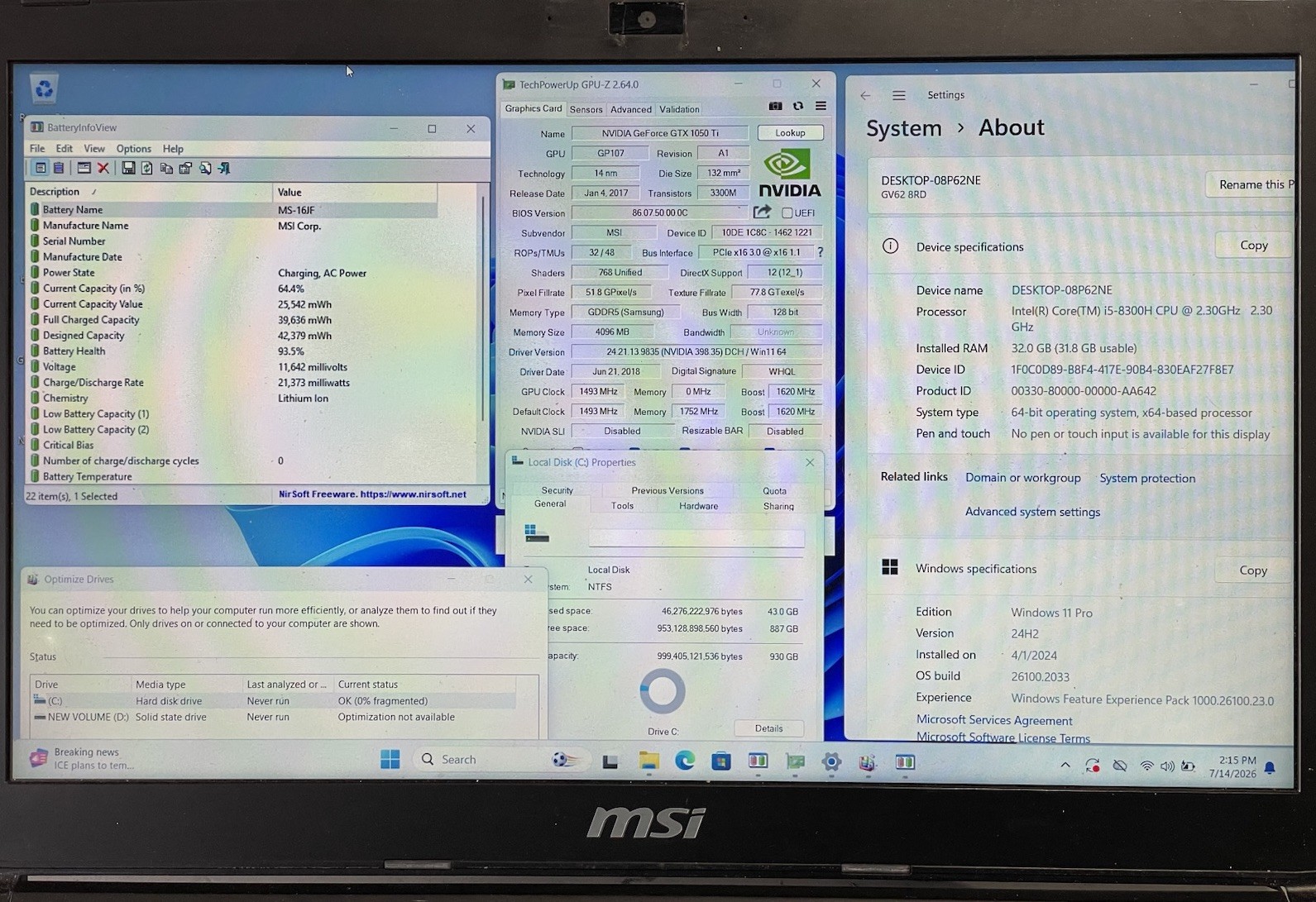Click the disk usage donut chart for Drive C:
1316x902 pixels.
pos(662,691)
